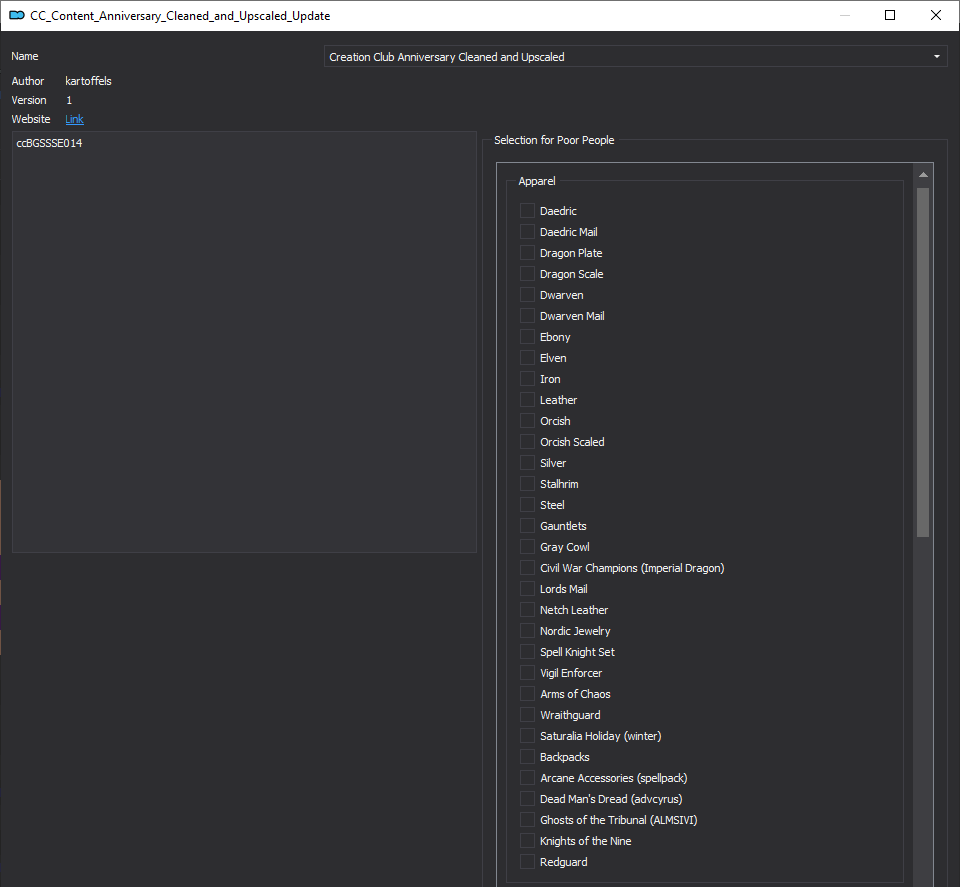This screenshot has height=887, width=960.
Task: Click the ccBGSSSE014 description text
Action: (49, 143)
